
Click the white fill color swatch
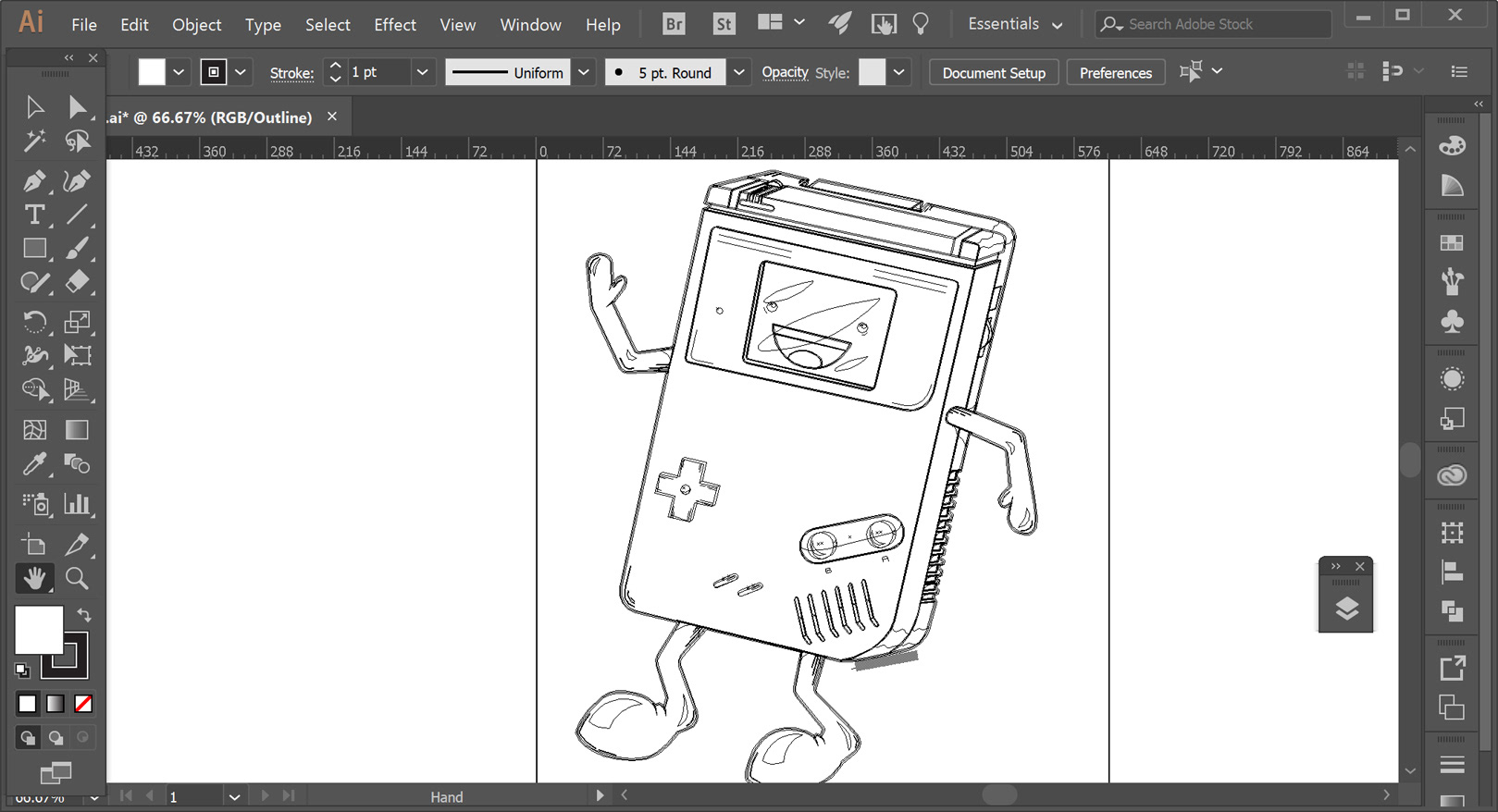point(152,72)
